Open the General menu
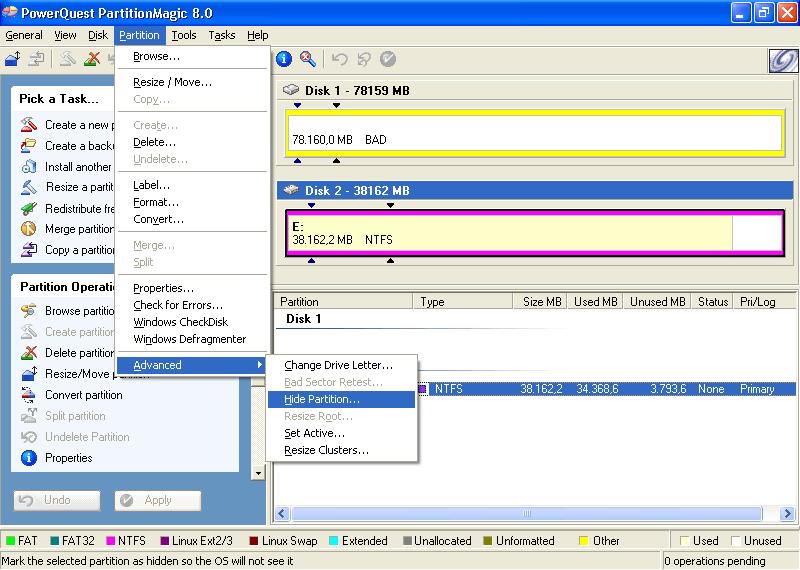This screenshot has height=570, width=800. click(23, 35)
